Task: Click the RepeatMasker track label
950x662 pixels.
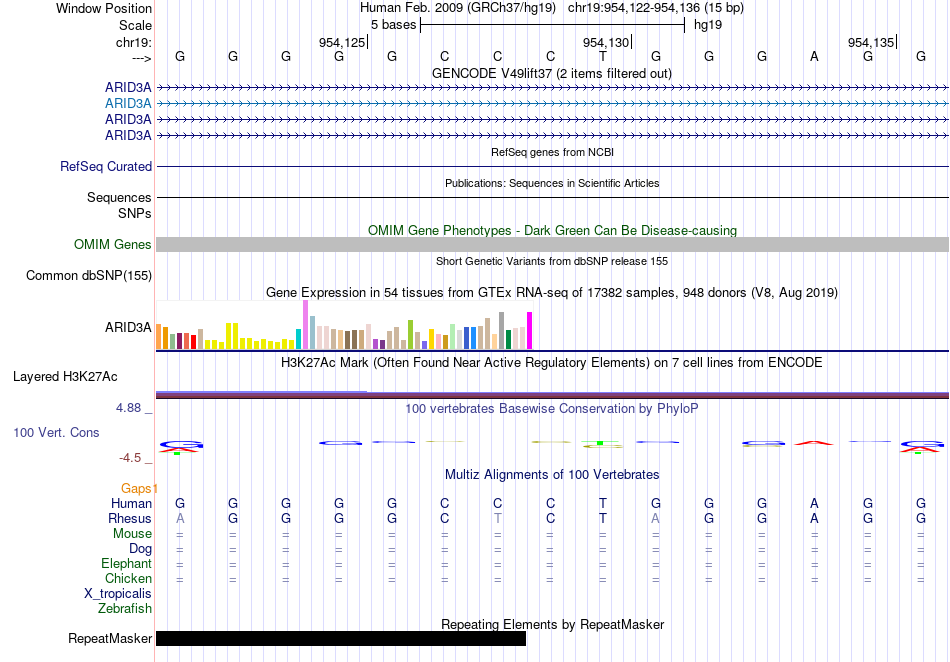Action: [x=110, y=638]
